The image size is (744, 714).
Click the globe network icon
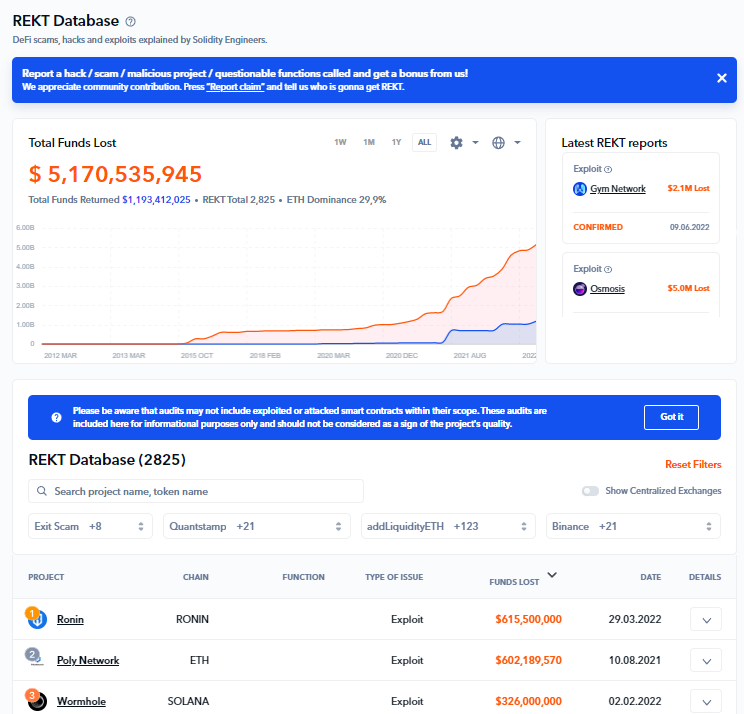pos(498,142)
